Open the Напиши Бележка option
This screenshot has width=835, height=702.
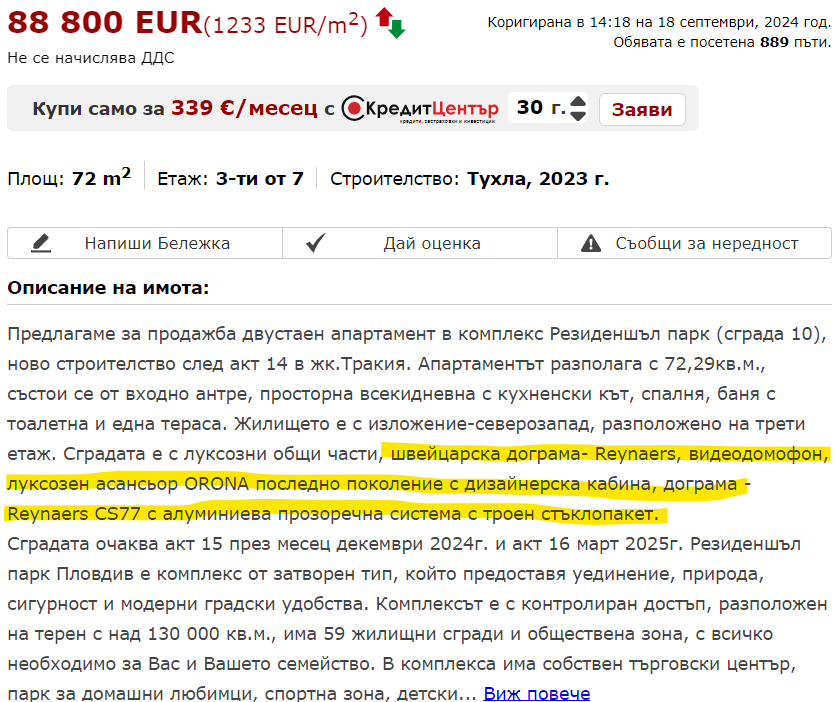click(157, 243)
